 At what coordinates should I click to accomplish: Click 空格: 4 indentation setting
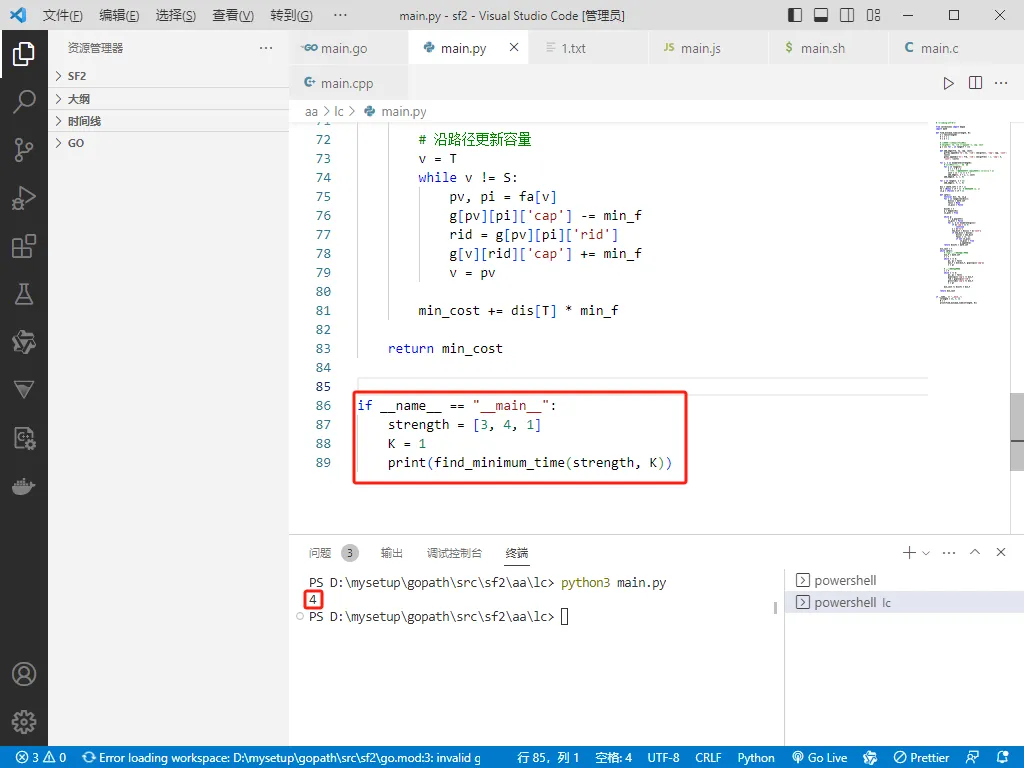click(x=614, y=758)
